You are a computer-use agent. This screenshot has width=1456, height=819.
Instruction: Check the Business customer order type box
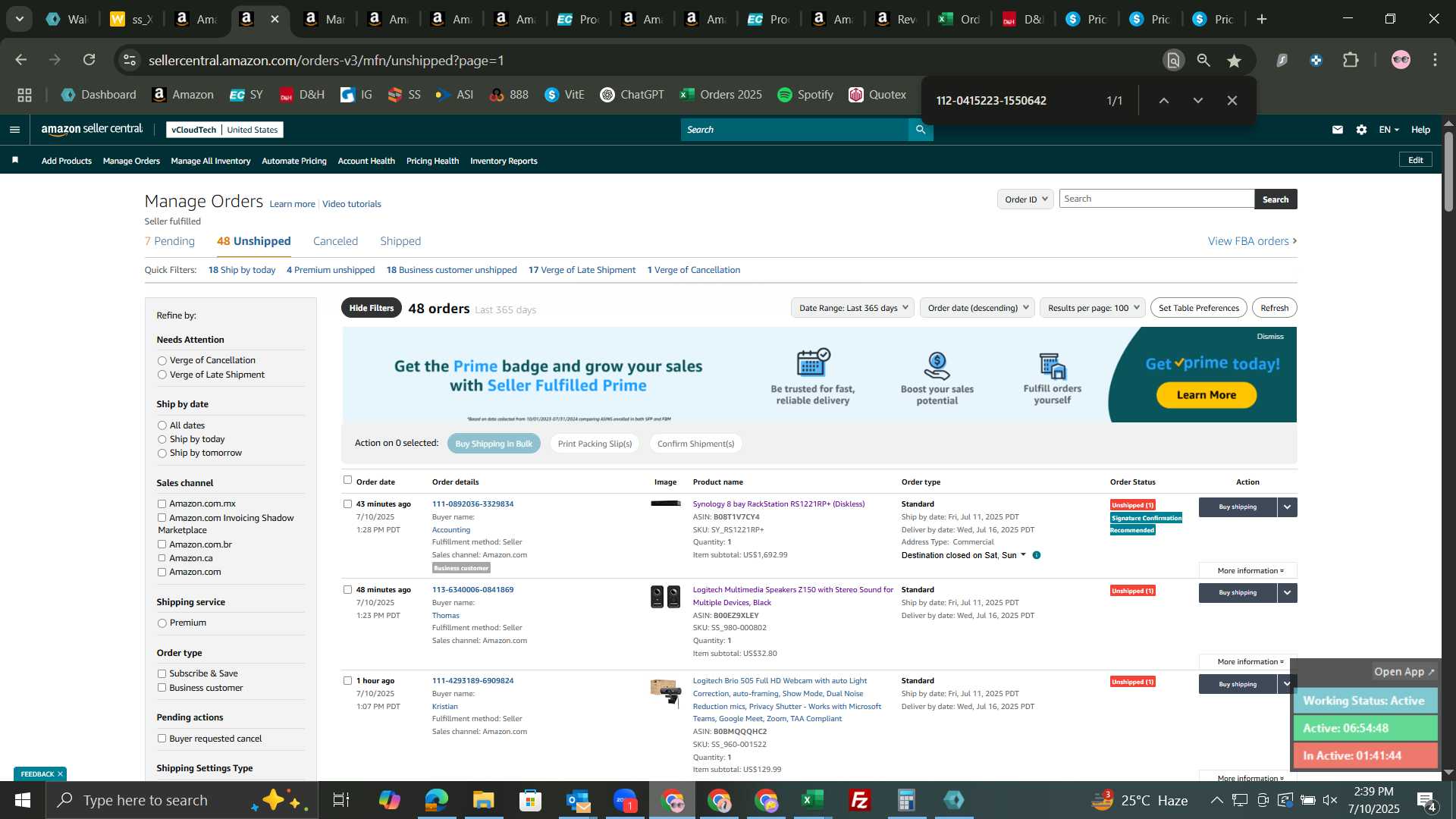click(162, 688)
